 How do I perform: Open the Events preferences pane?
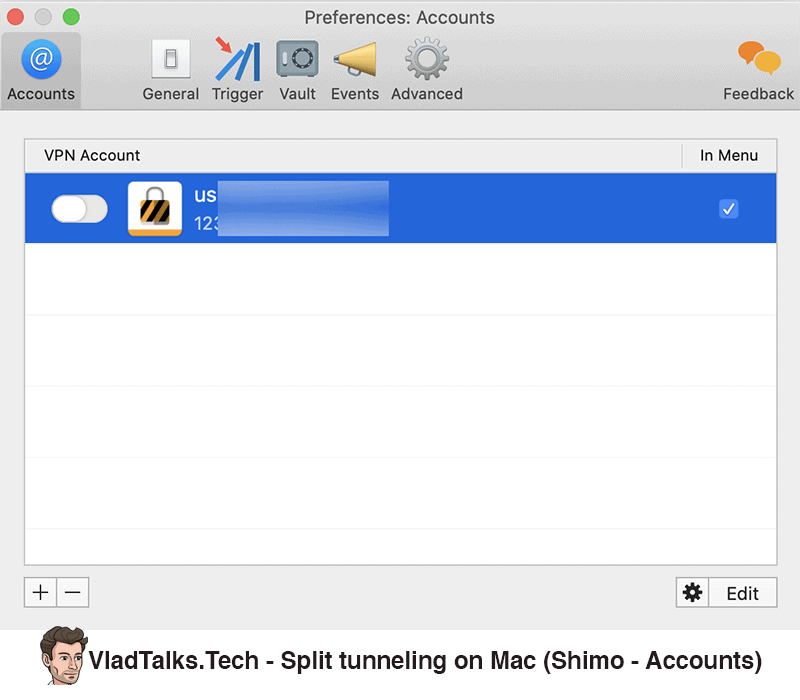355,70
